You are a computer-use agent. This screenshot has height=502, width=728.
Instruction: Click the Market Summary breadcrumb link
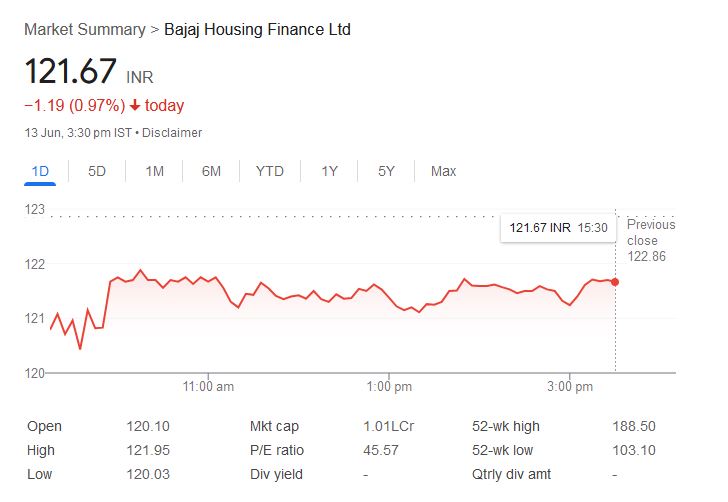[84, 29]
